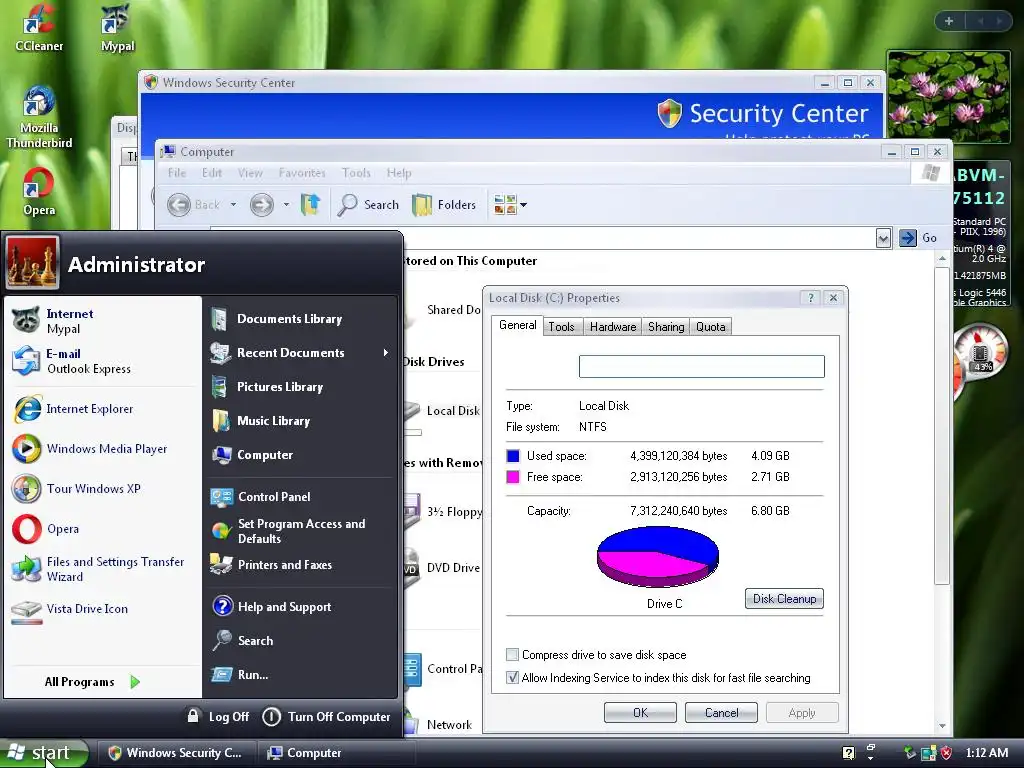Click the help question mark in Properties dialog
The height and width of the screenshot is (768, 1024).
(x=811, y=298)
